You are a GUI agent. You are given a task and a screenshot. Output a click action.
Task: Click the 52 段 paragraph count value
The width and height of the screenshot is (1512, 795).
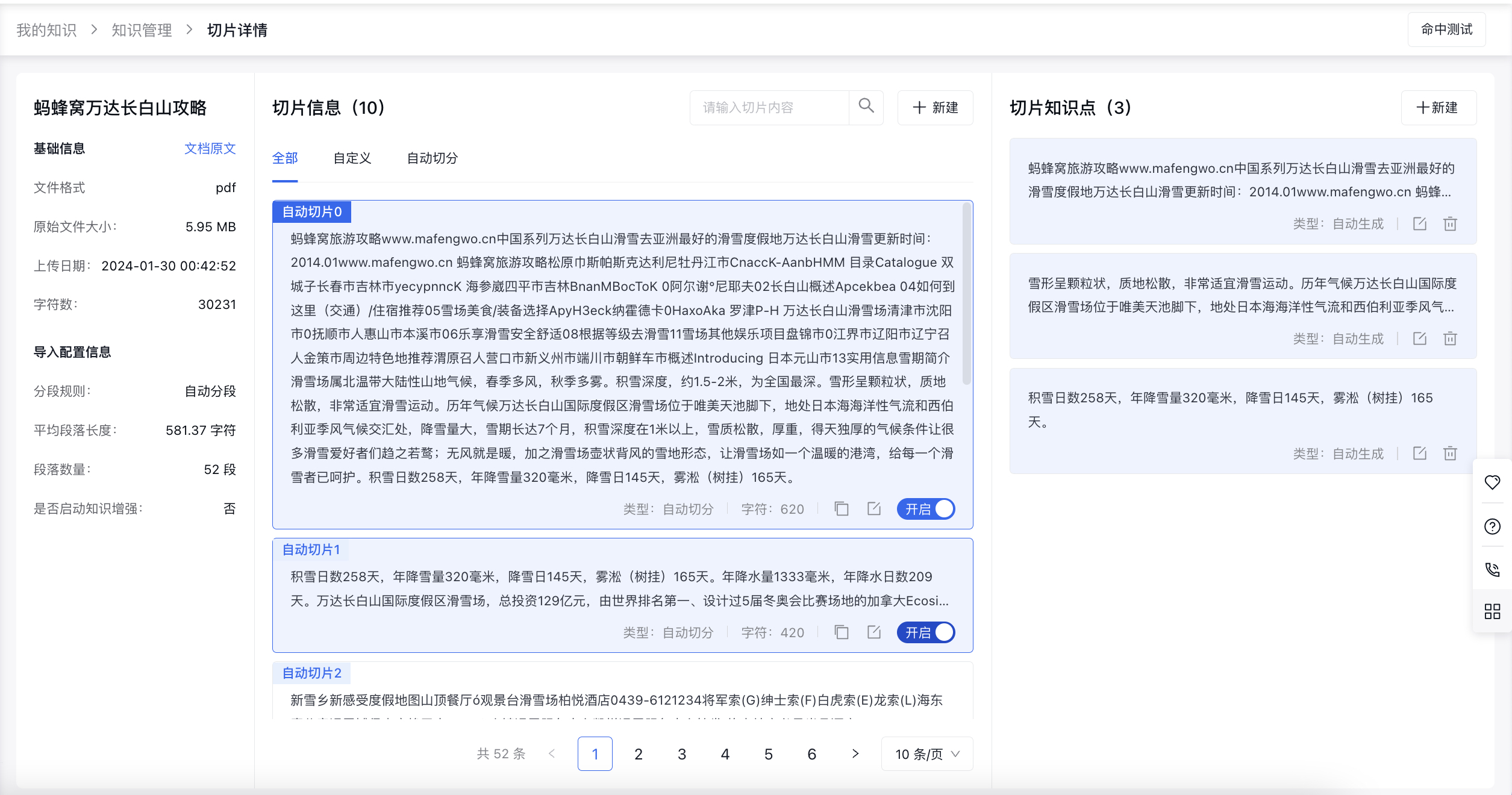[x=220, y=469]
